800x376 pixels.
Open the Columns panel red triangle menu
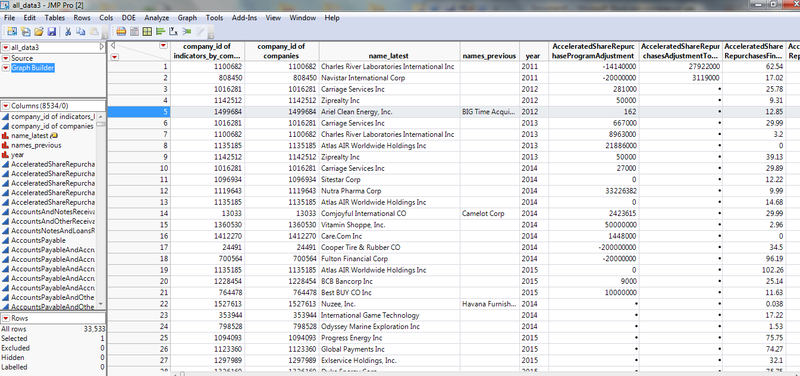[6, 106]
